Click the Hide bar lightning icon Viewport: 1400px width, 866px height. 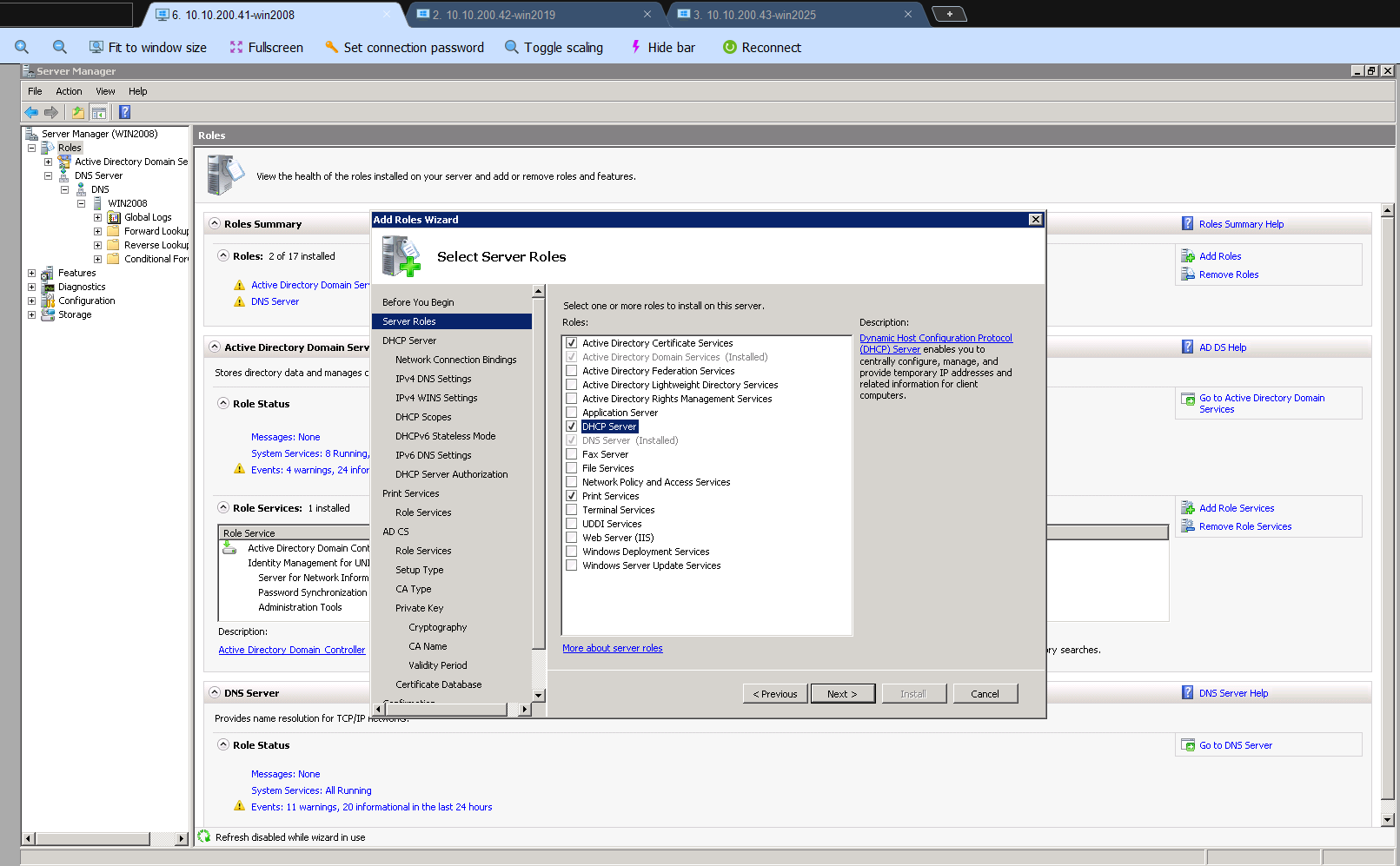pyautogui.click(x=635, y=47)
